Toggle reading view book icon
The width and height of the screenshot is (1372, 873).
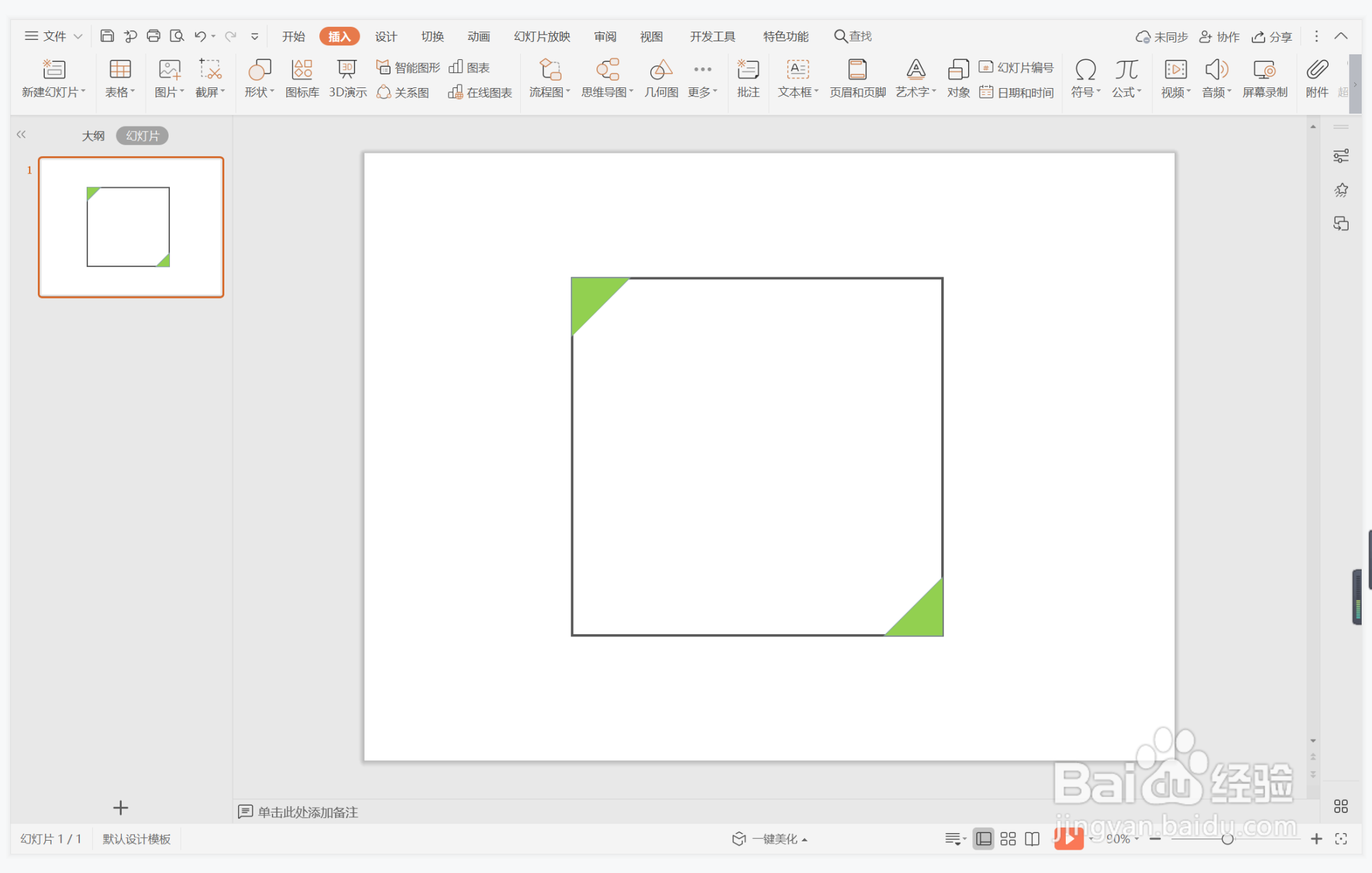[x=1032, y=839]
